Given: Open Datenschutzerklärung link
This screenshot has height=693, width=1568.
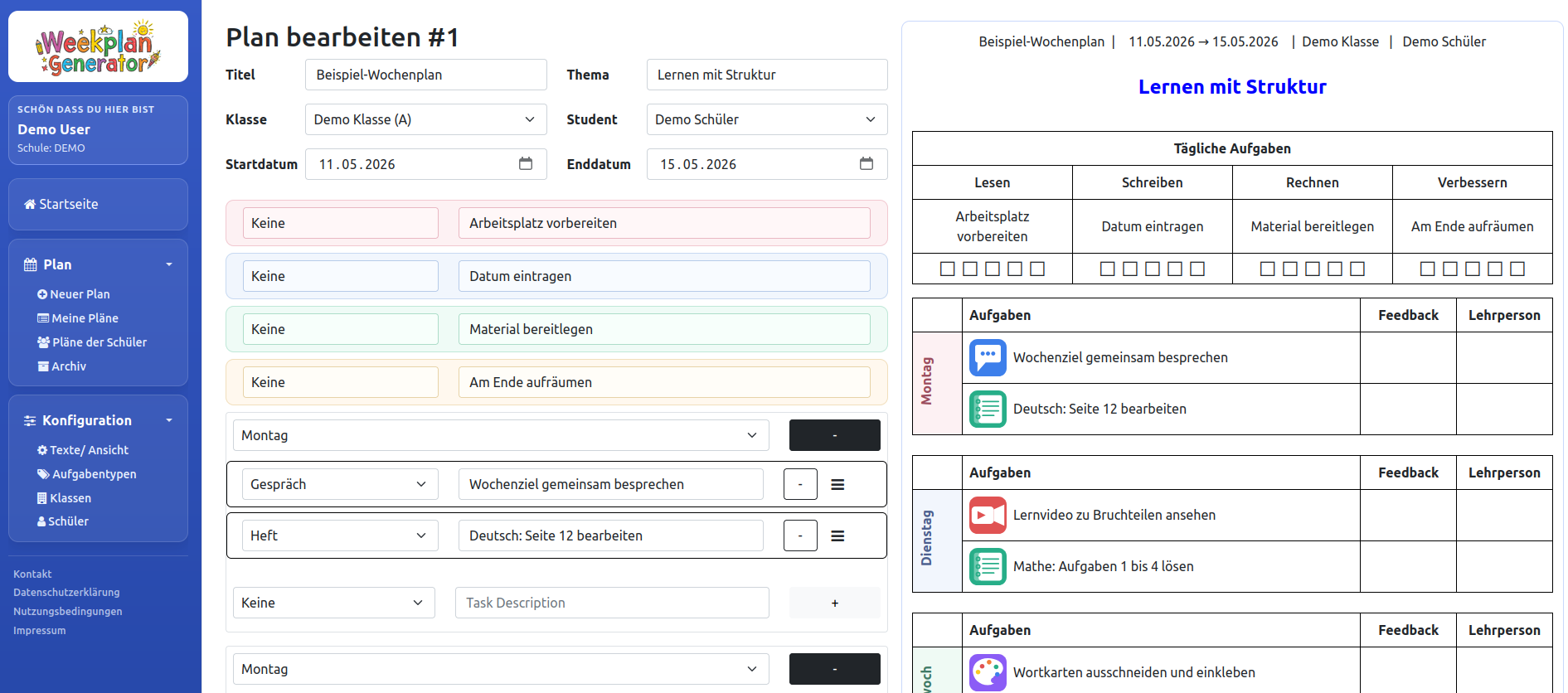Looking at the screenshot, I should pyautogui.click(x=66, y=593).
